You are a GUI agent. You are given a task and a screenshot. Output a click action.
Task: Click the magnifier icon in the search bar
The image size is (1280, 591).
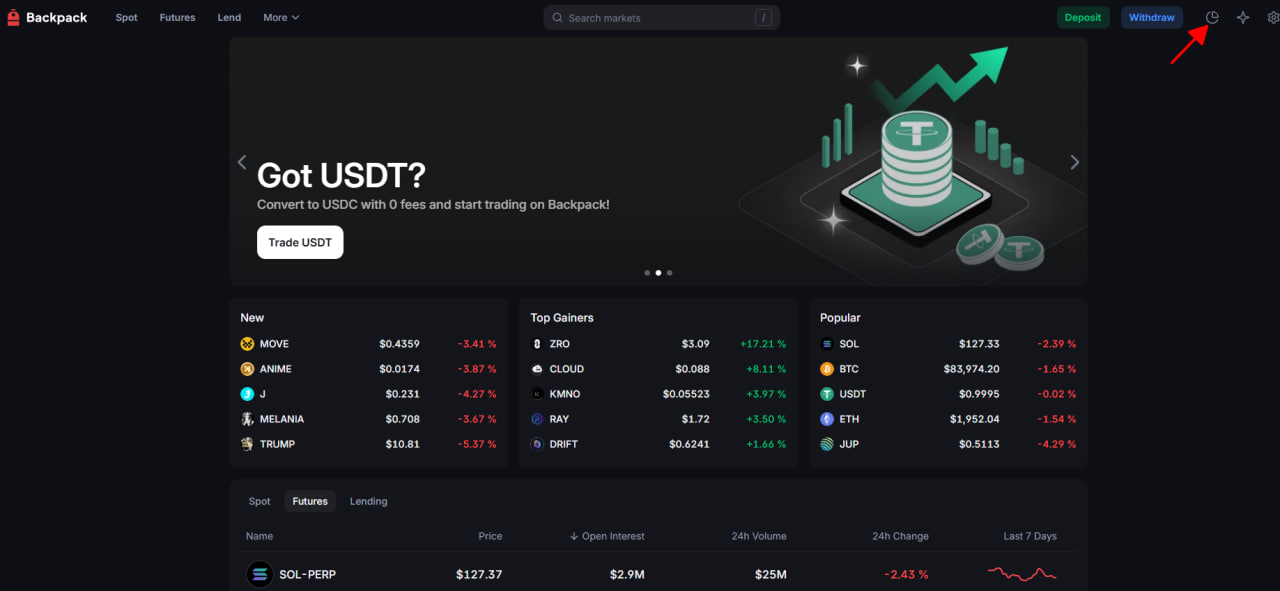click(558, 18)
